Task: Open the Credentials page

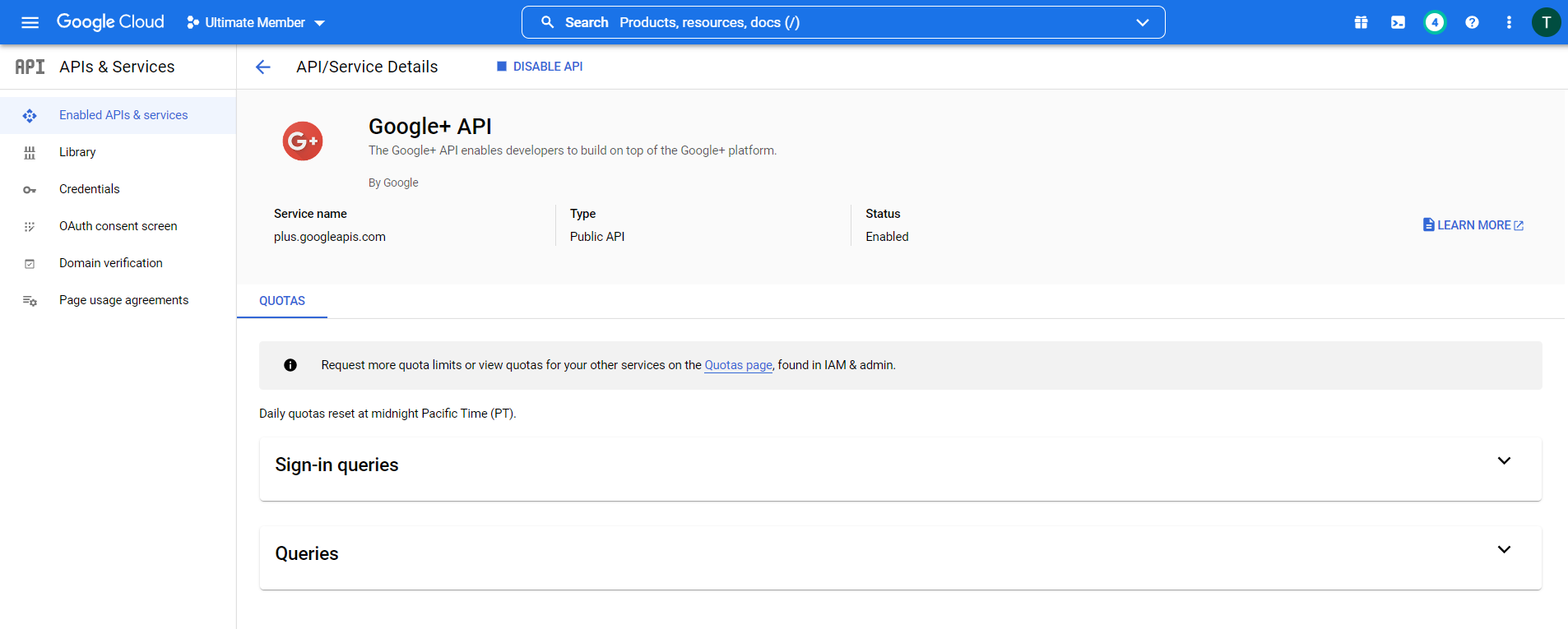Action: (x=118, y=189)
